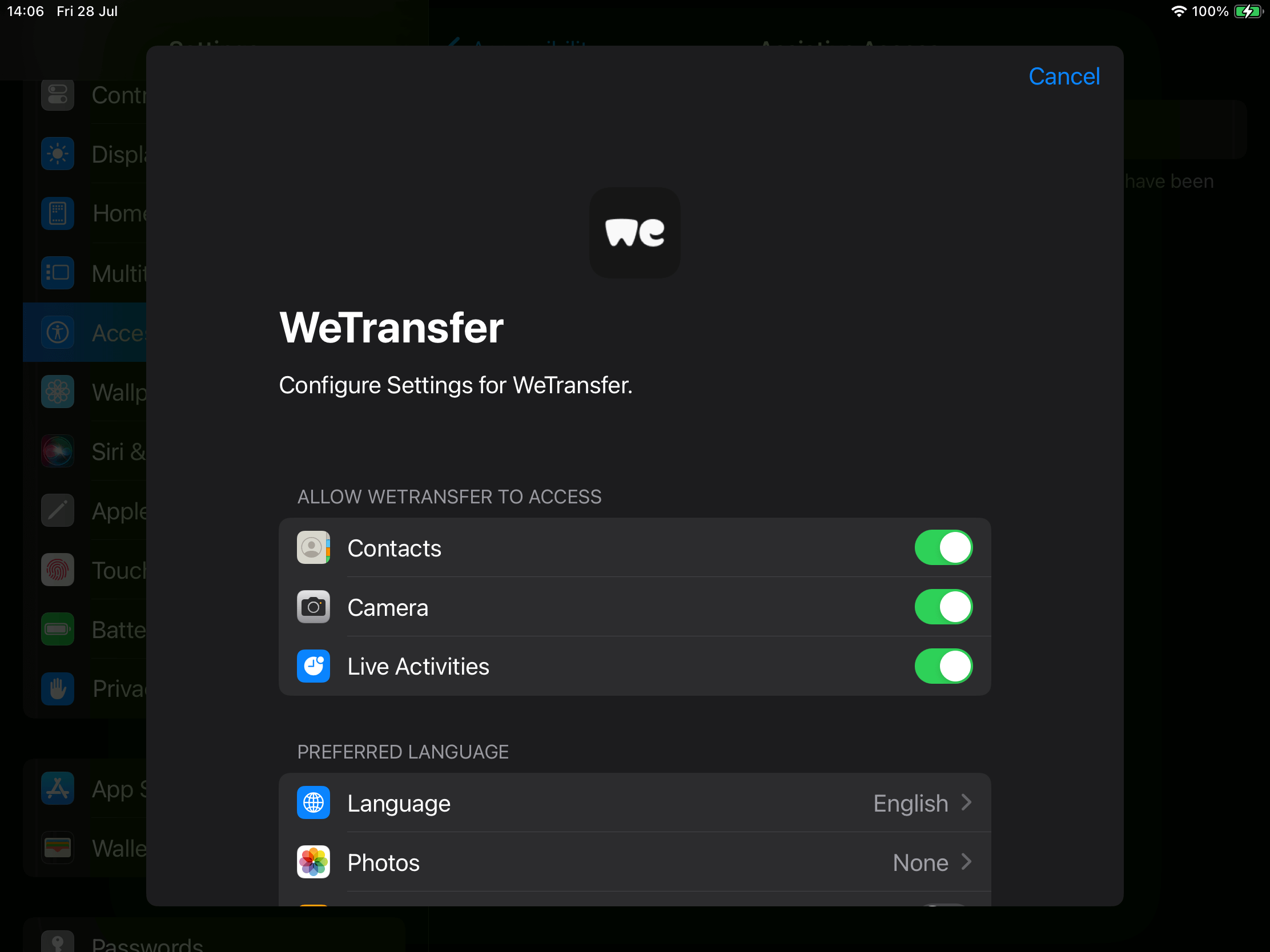The image size is (1270, 952).
Task: Select Battery row label in sidebar
Action: [119, 630]
